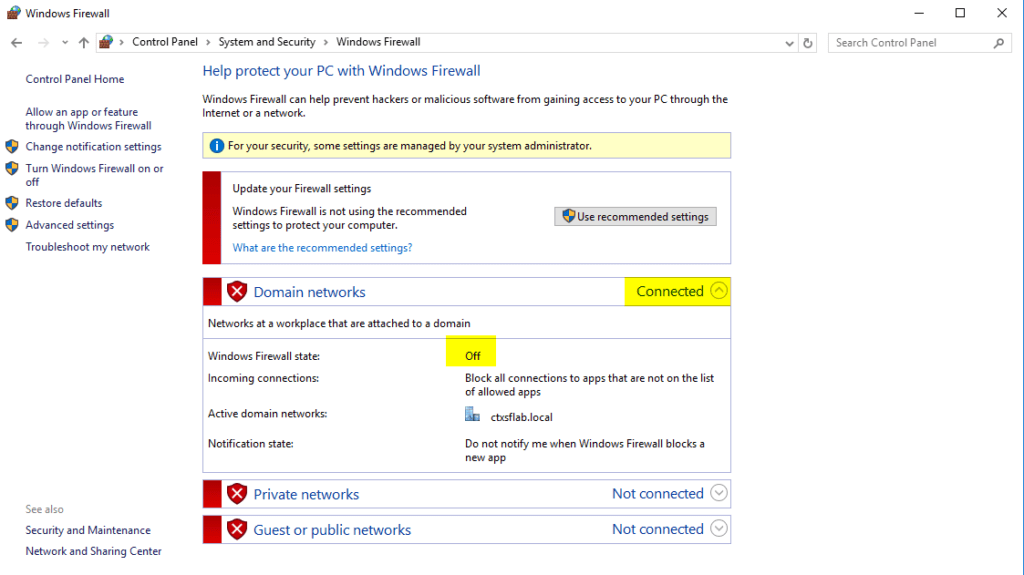Click Use recommended settings button
Image resolution: width=1024 pixels, height=575 pixels.
pos(635,216)
